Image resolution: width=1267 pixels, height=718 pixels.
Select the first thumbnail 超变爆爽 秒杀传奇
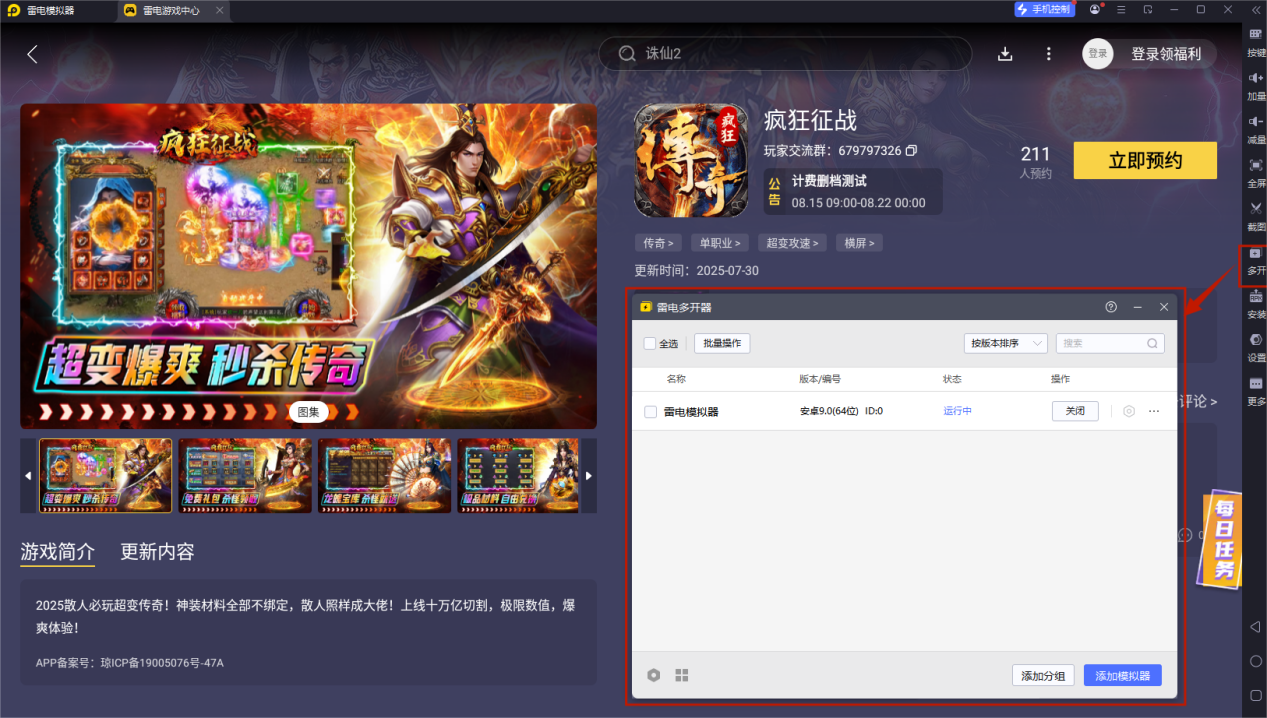click(105, 476)
